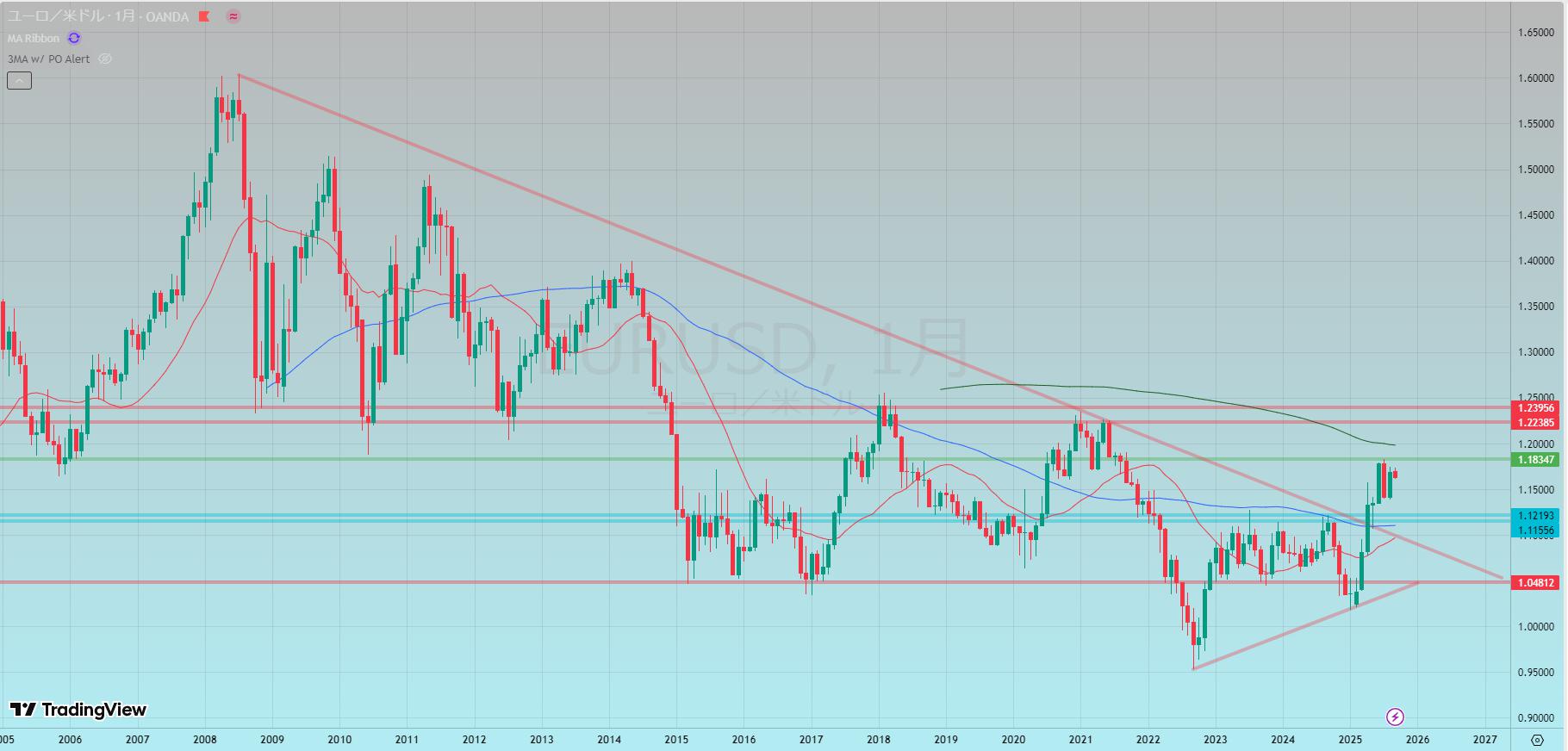
Task: Toggle visibility of 3MA w/ PO Alert
Action: coord(105,59)
